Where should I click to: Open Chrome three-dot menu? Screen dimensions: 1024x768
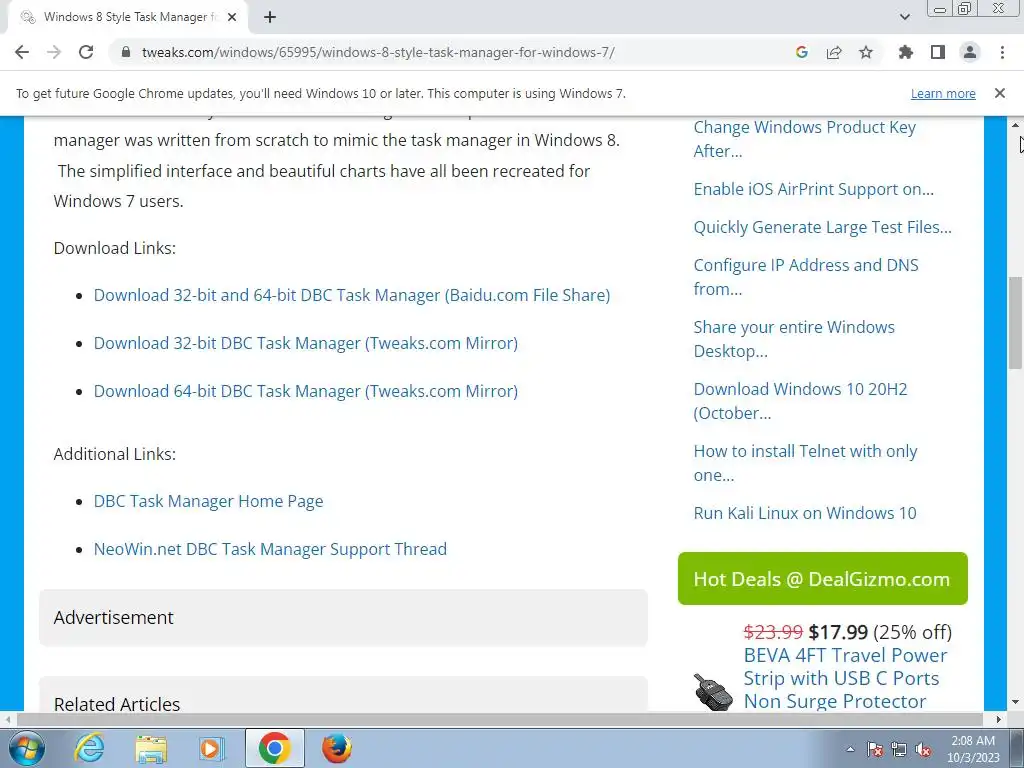coord(1002,52)
